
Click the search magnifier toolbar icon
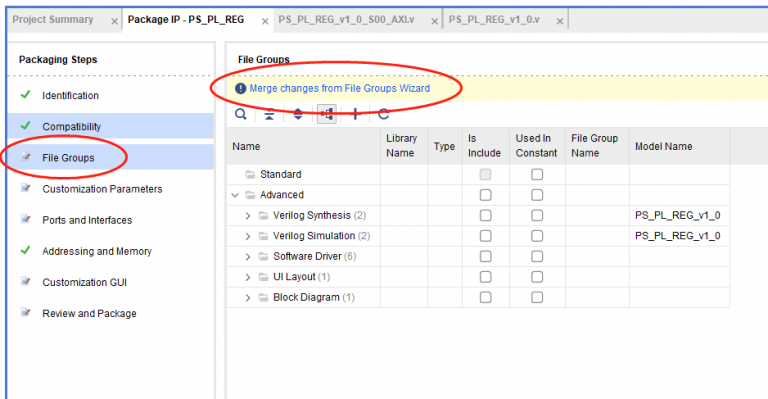(x=240, y=115)
